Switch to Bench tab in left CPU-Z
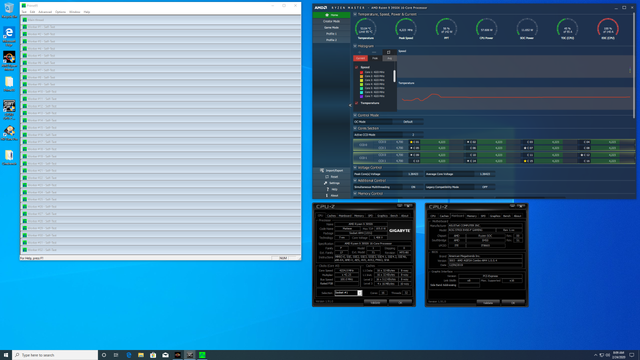The width and height of the screenshot is (640, 360). 394,216
